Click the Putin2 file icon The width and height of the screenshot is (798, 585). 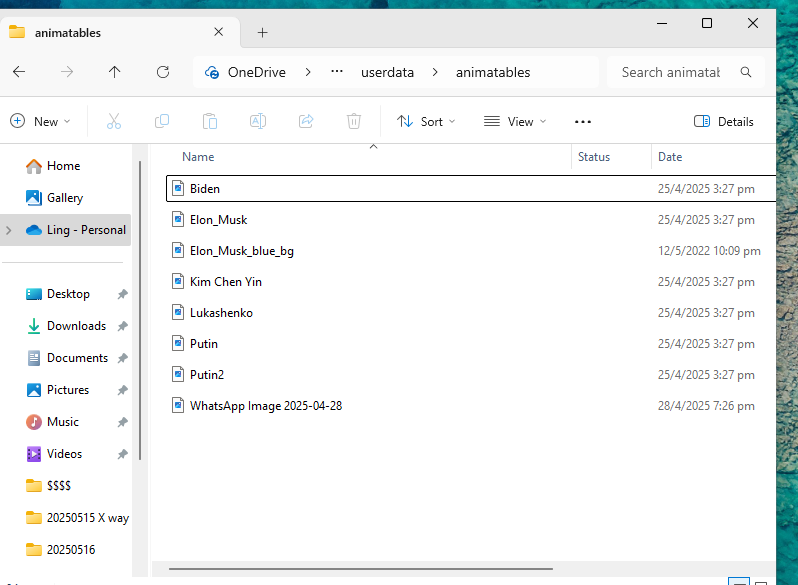(178, 375)
